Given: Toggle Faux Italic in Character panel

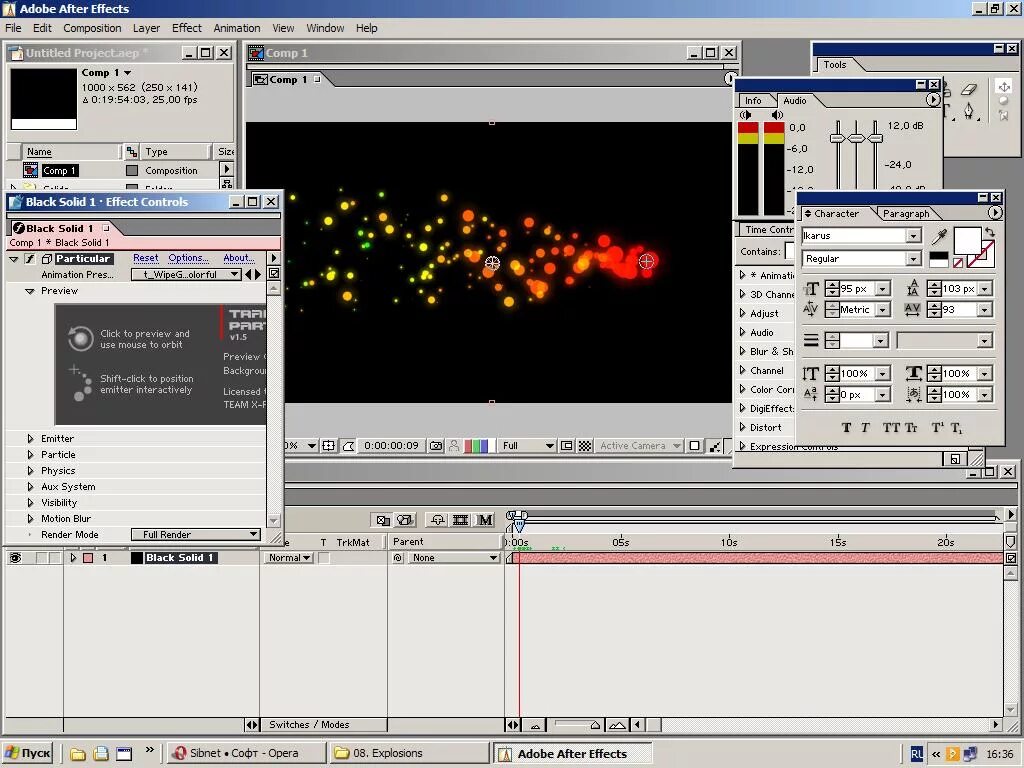Looking at the screenshot, I should click(865, 428).
